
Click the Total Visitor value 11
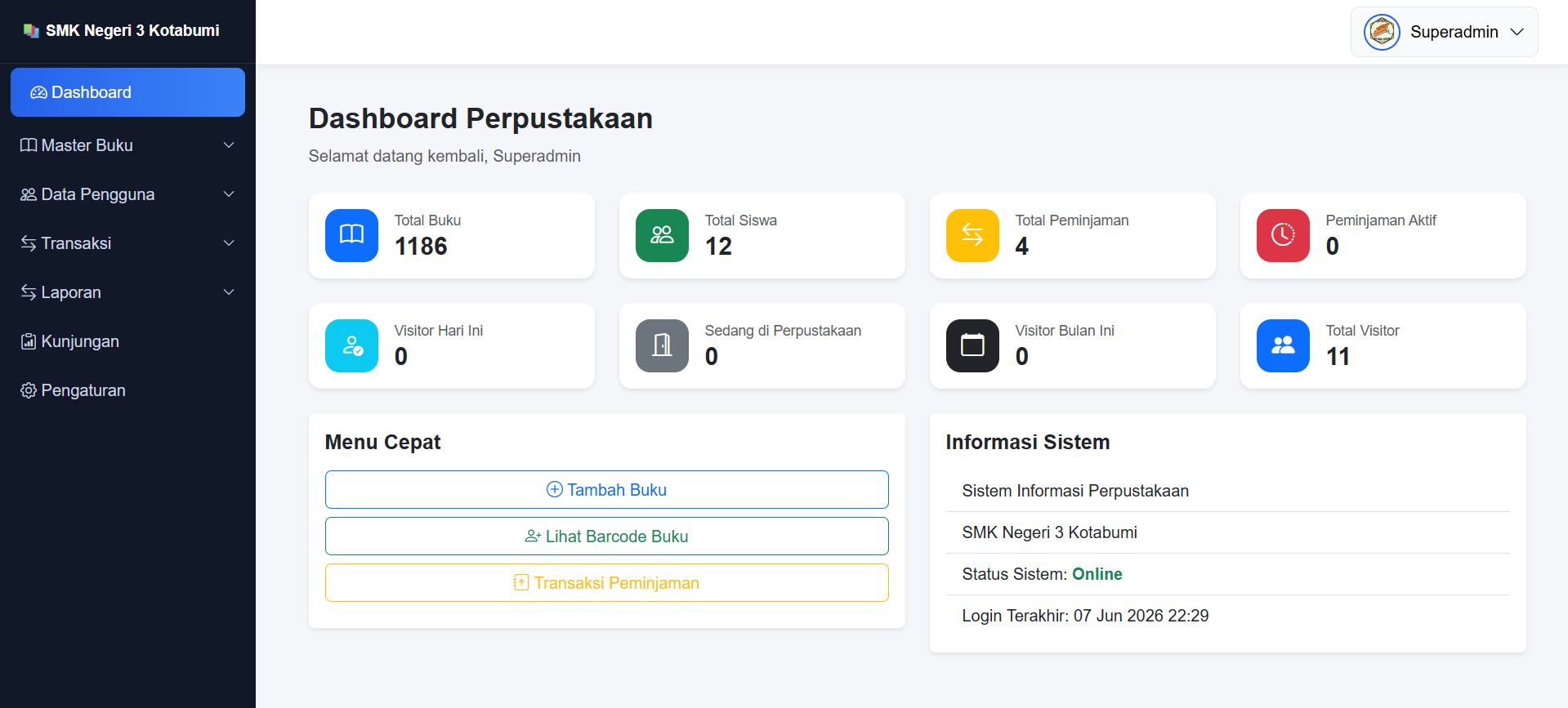(x=1338, y=356)
